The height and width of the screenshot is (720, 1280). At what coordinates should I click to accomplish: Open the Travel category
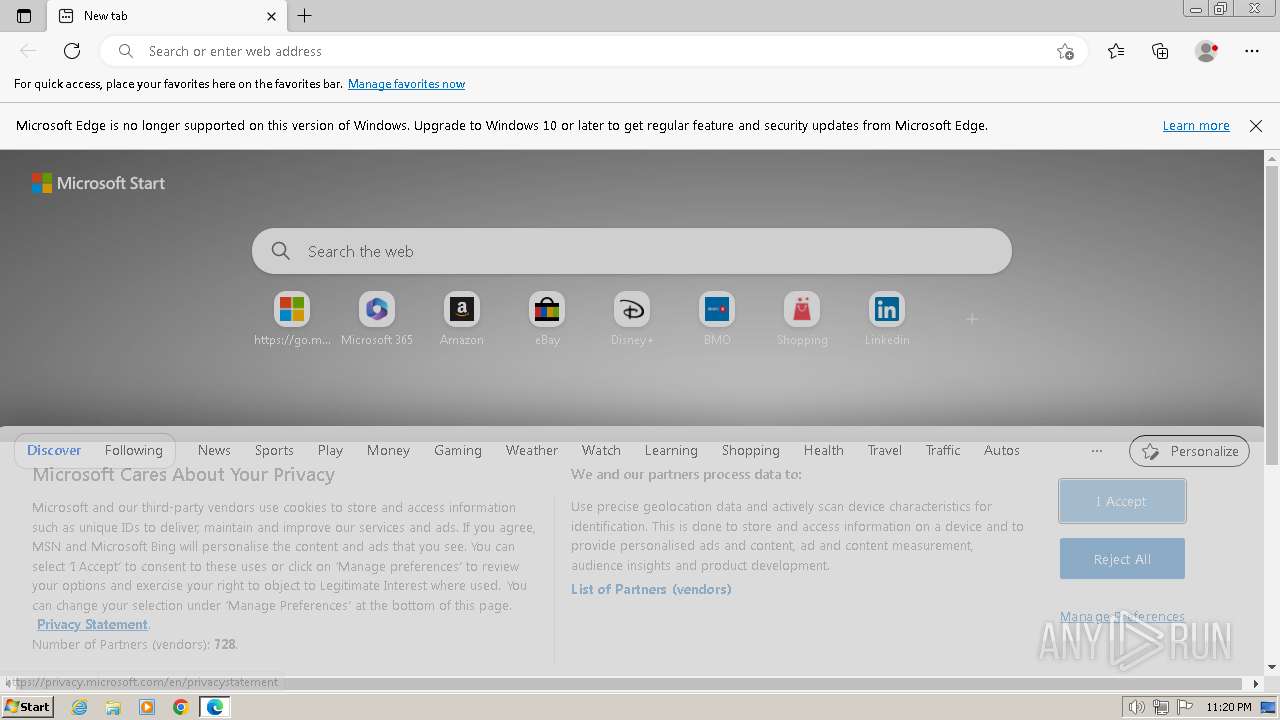click(885, 450)
